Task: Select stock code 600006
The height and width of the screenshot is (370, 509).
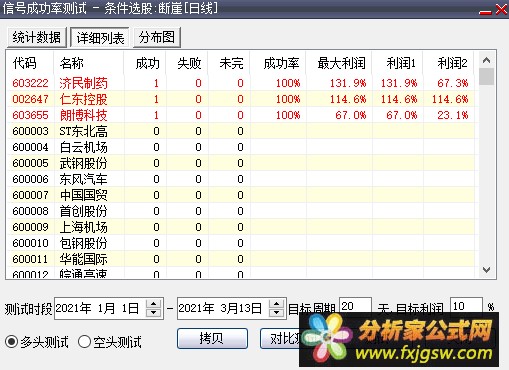Action: 30,179
